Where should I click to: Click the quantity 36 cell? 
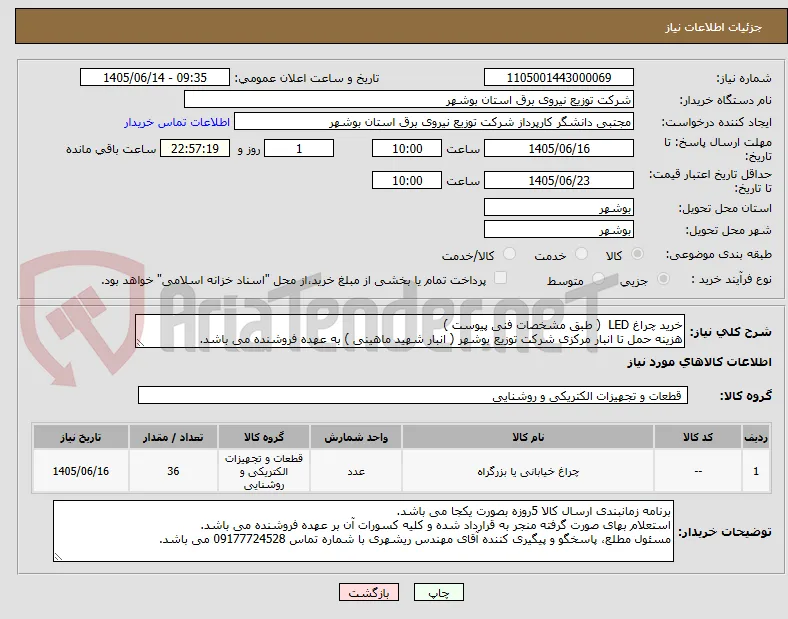click(173, 471)
